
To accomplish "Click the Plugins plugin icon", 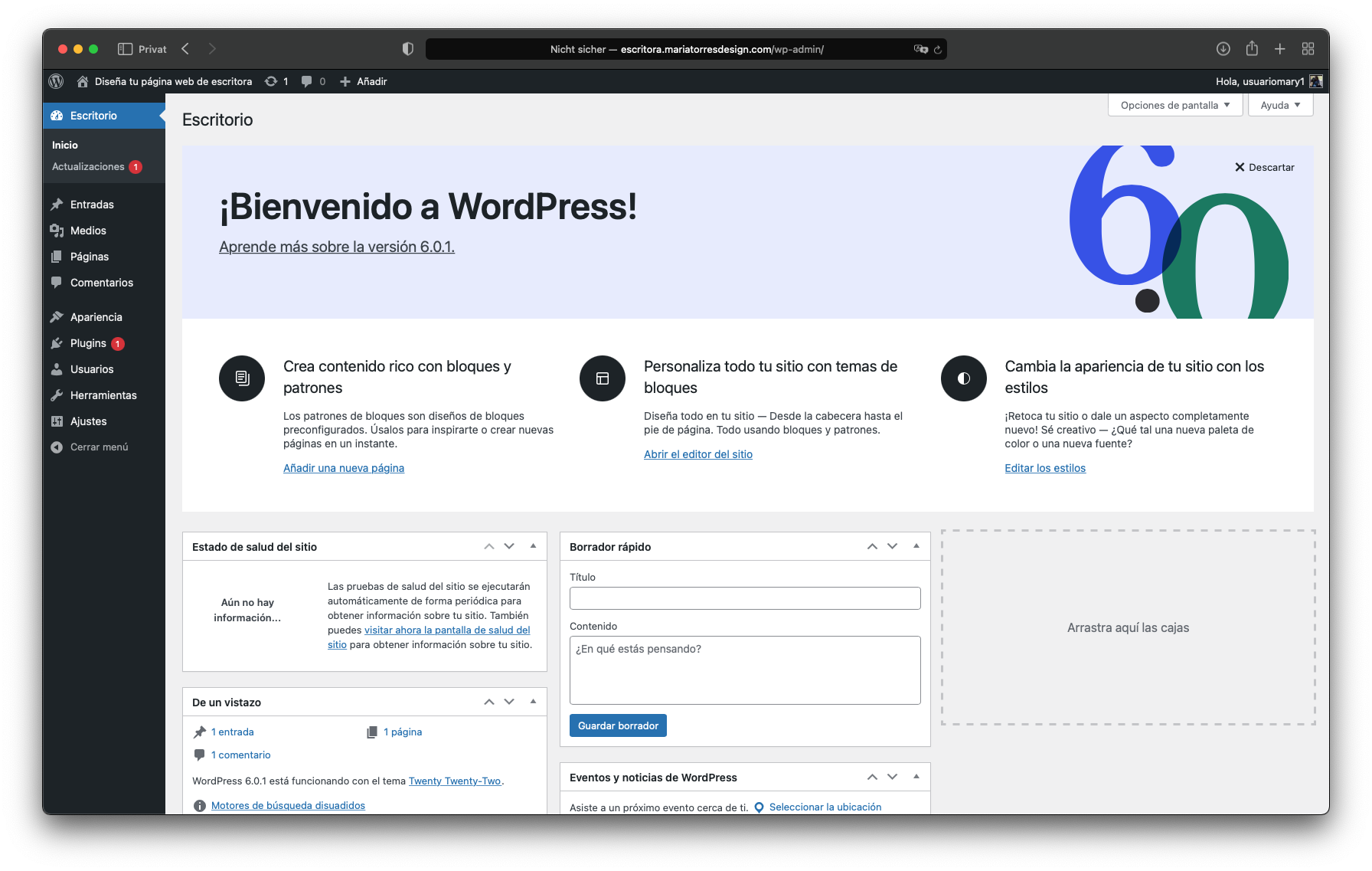I will pyautogui.click(x=57, y=343).
